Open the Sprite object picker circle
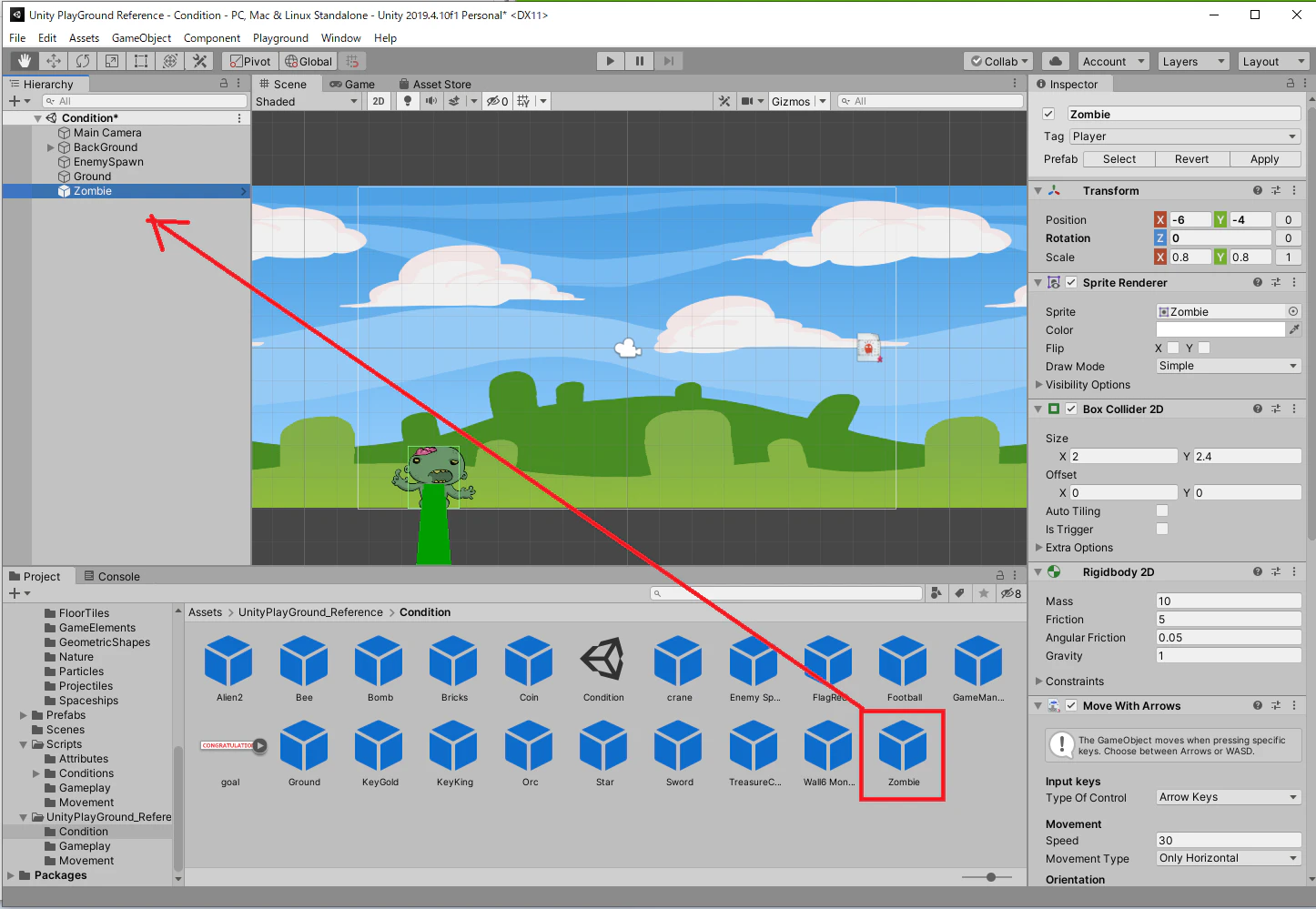Screen dimensions: 1316x909 click(x=1293, y=311)
